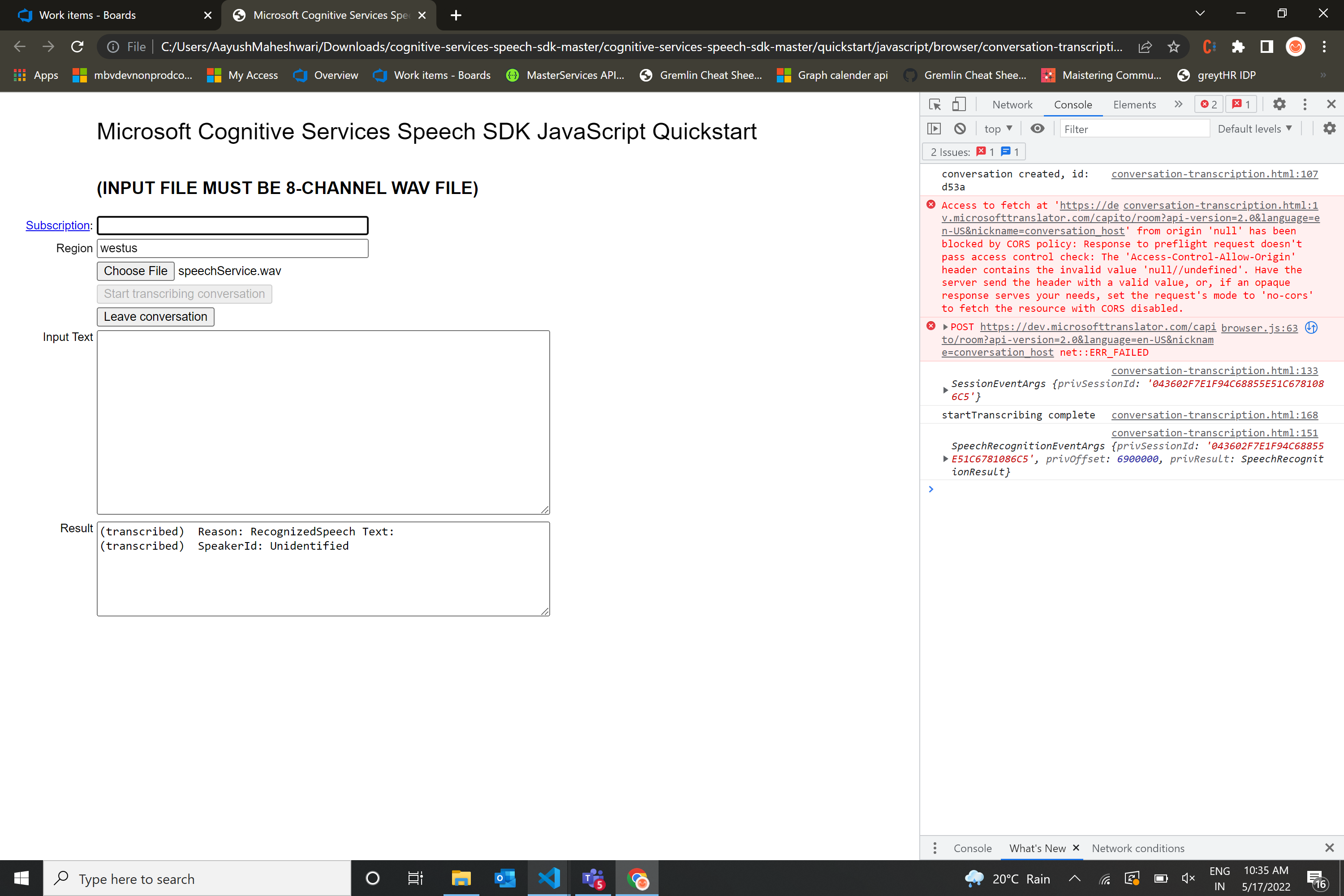Select the inspect element tool in DevTools
This screenshot has width=1344, height=896.
(x=934, y=104)
